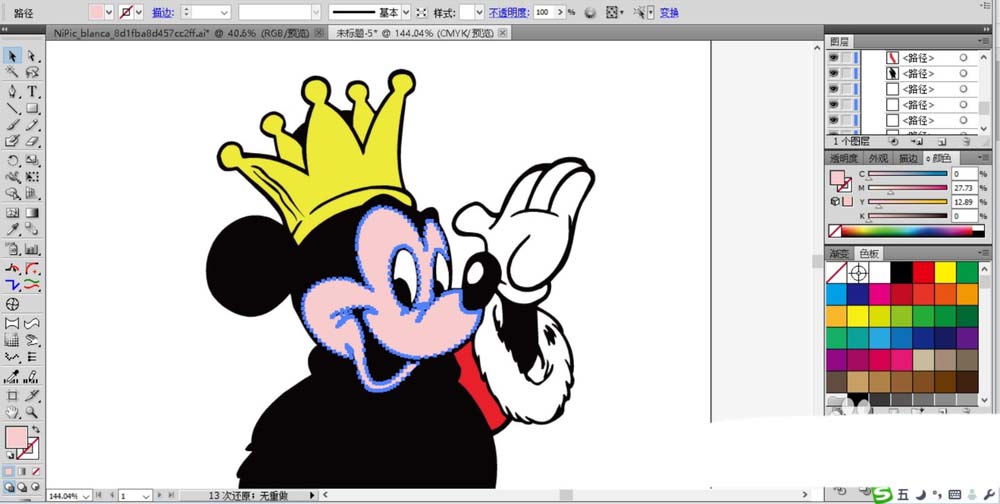This screenshot has width=1000, height=504.
Task: Select the Gradient tool in toolbox
Action: 32,212
